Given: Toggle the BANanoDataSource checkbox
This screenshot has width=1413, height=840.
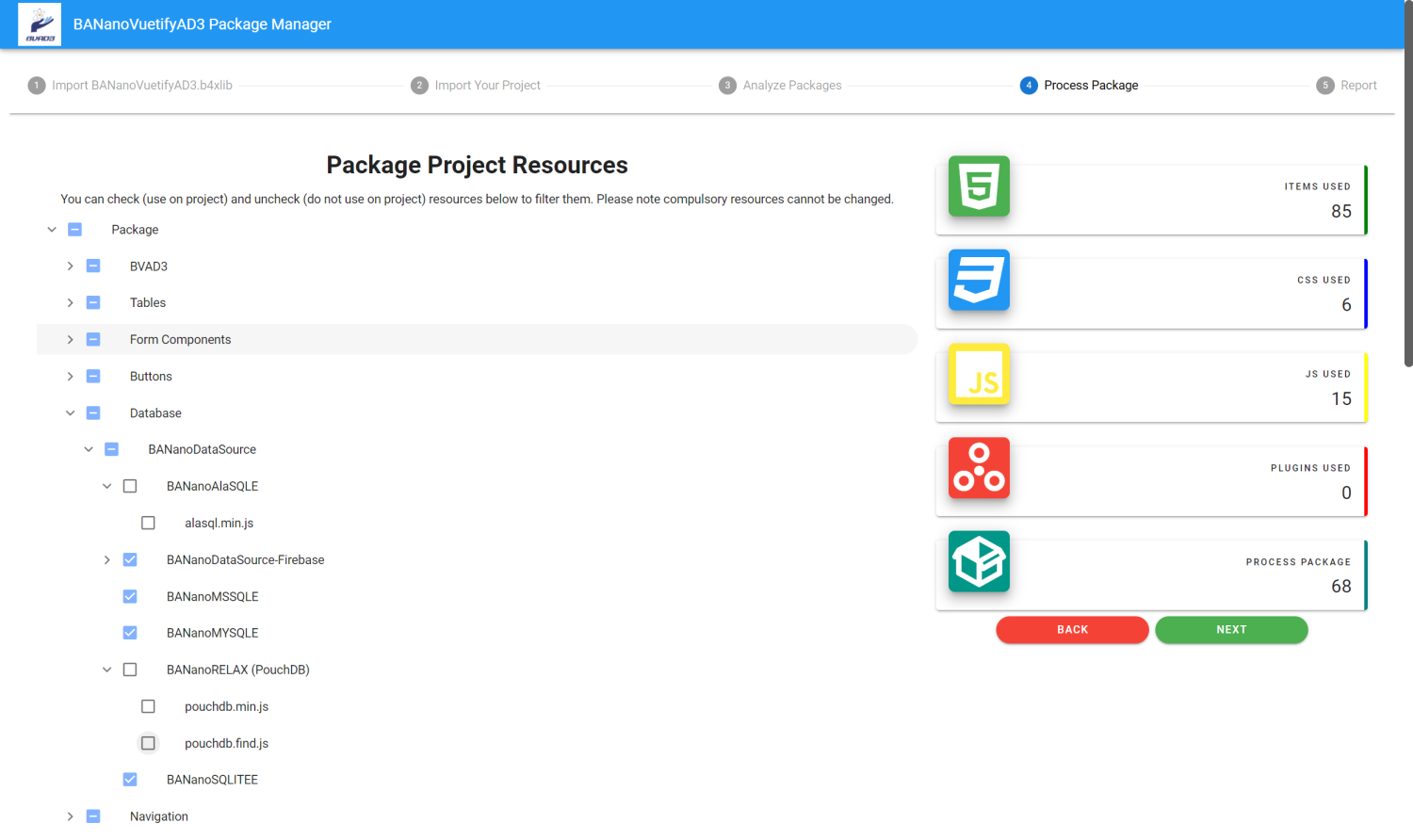Looking at the screenshot, I should 111,450.
